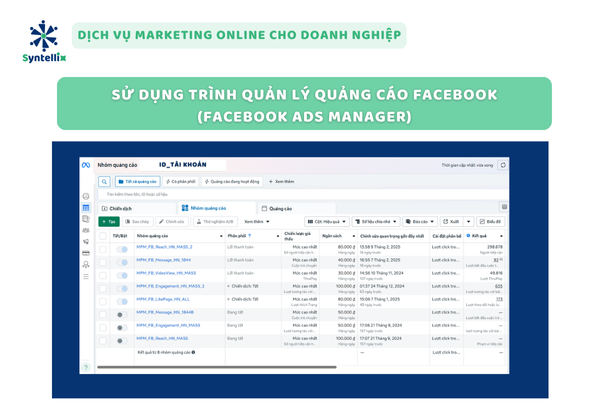Select Quảng cáo đang hoạt động filter

232,182
